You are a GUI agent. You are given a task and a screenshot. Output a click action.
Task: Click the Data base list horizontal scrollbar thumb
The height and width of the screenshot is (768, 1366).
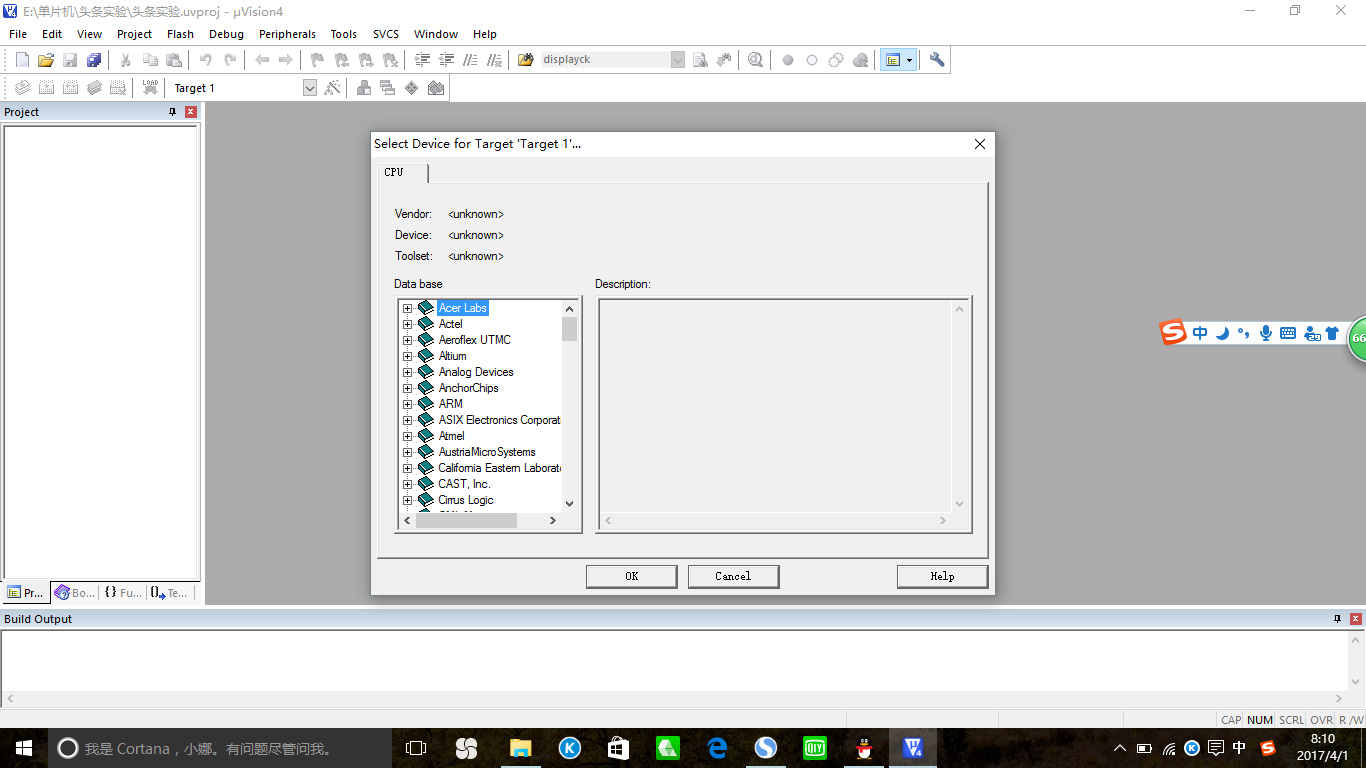466,521
